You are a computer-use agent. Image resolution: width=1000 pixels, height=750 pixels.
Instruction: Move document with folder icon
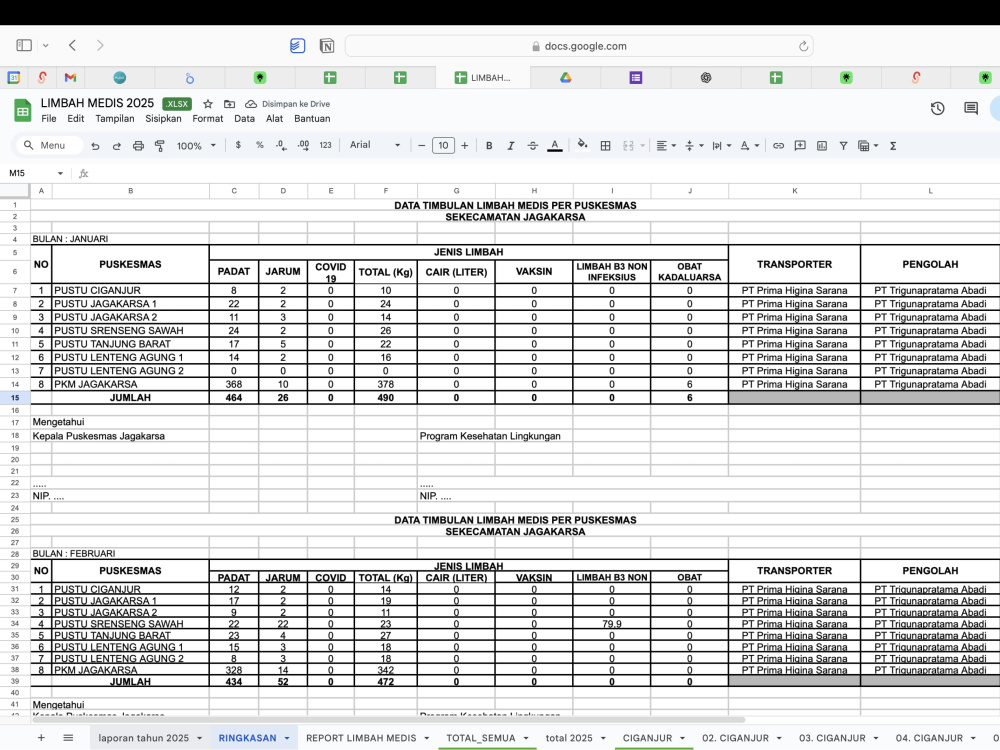(x=230, y=104)
